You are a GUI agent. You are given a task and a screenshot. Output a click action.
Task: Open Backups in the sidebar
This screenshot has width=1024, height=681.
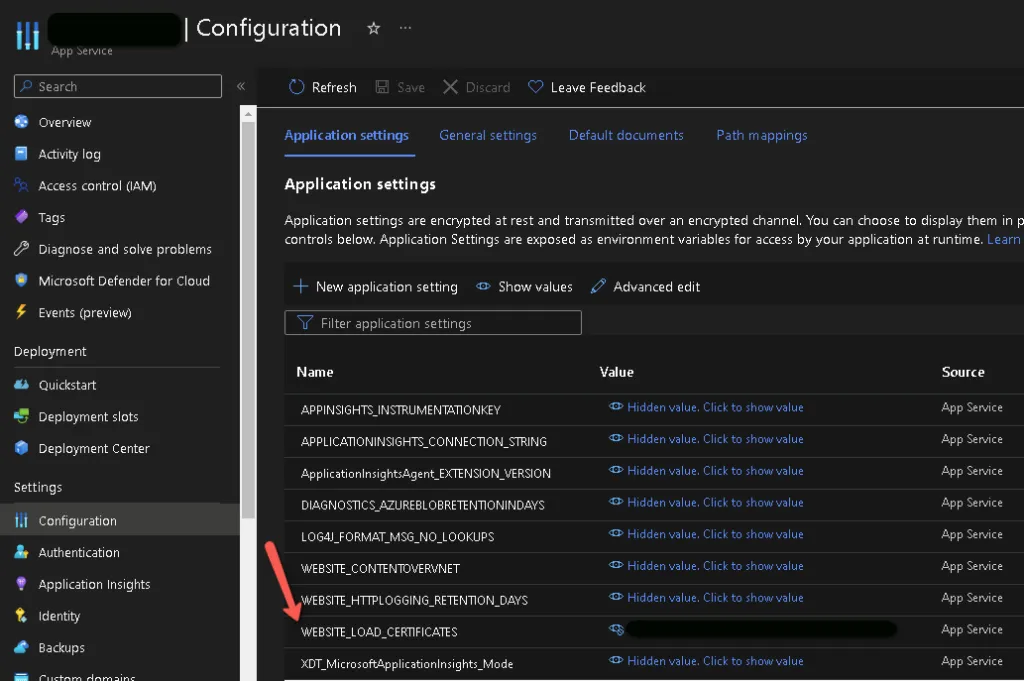[x=61, y=648]
